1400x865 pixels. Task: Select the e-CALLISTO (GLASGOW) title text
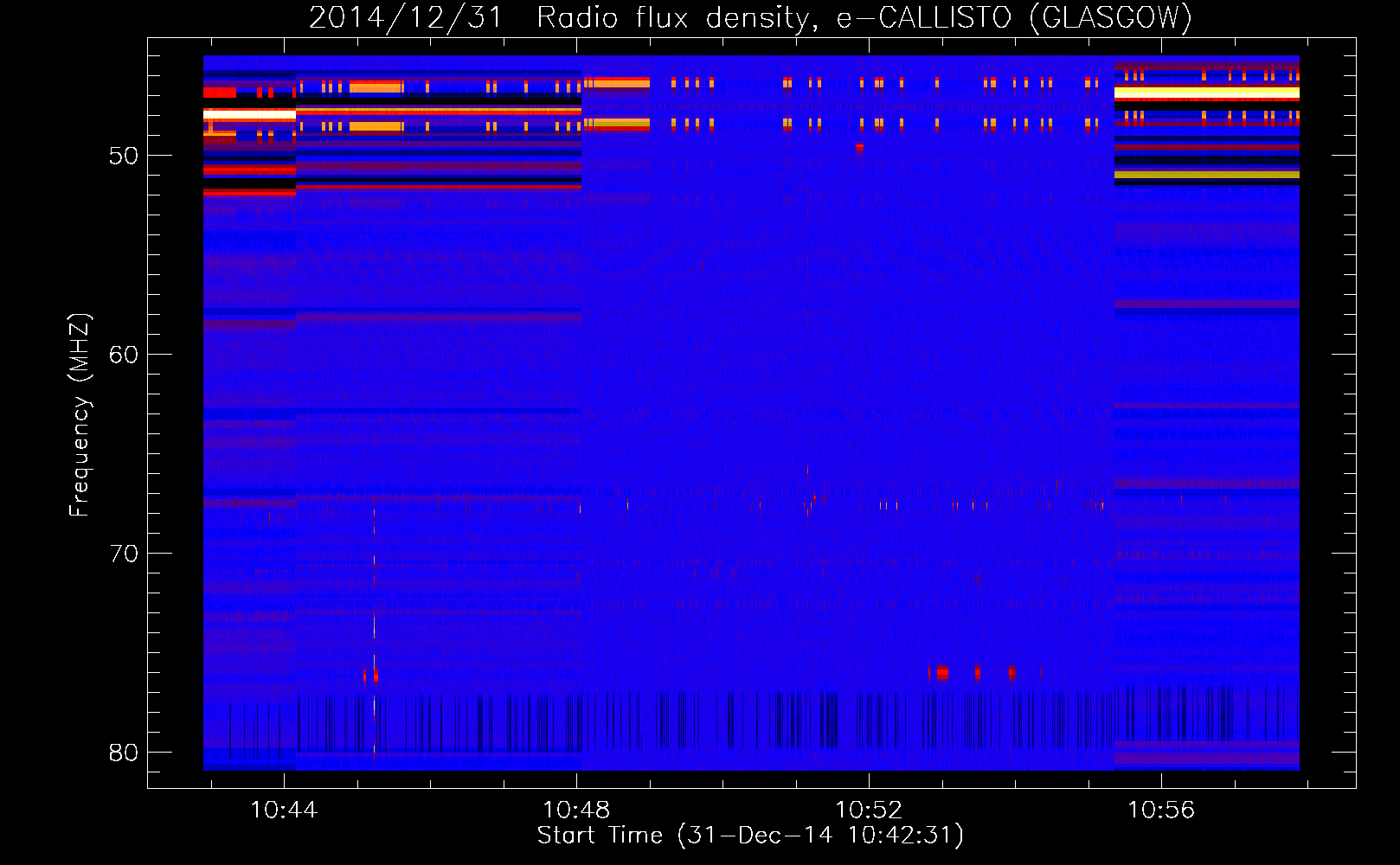(x=1014, y=17)
